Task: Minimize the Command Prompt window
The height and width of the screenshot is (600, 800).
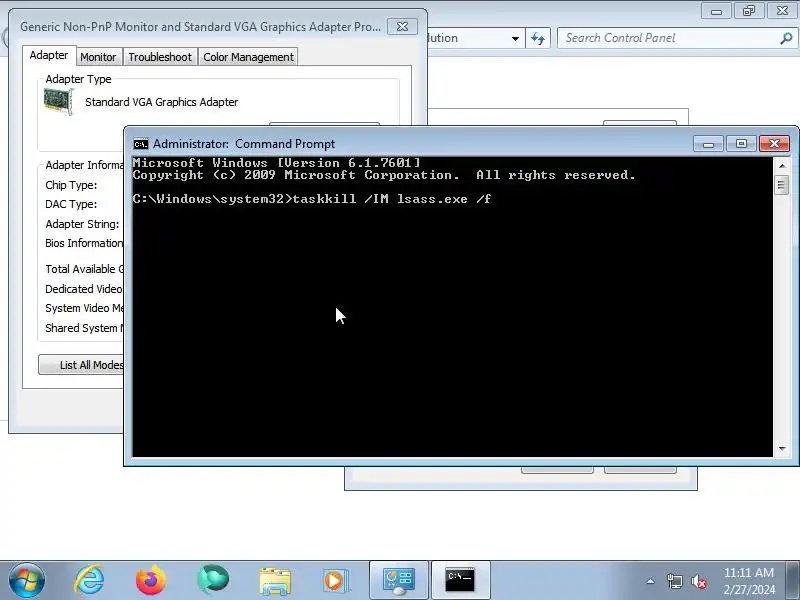Action: pos(708,144)
